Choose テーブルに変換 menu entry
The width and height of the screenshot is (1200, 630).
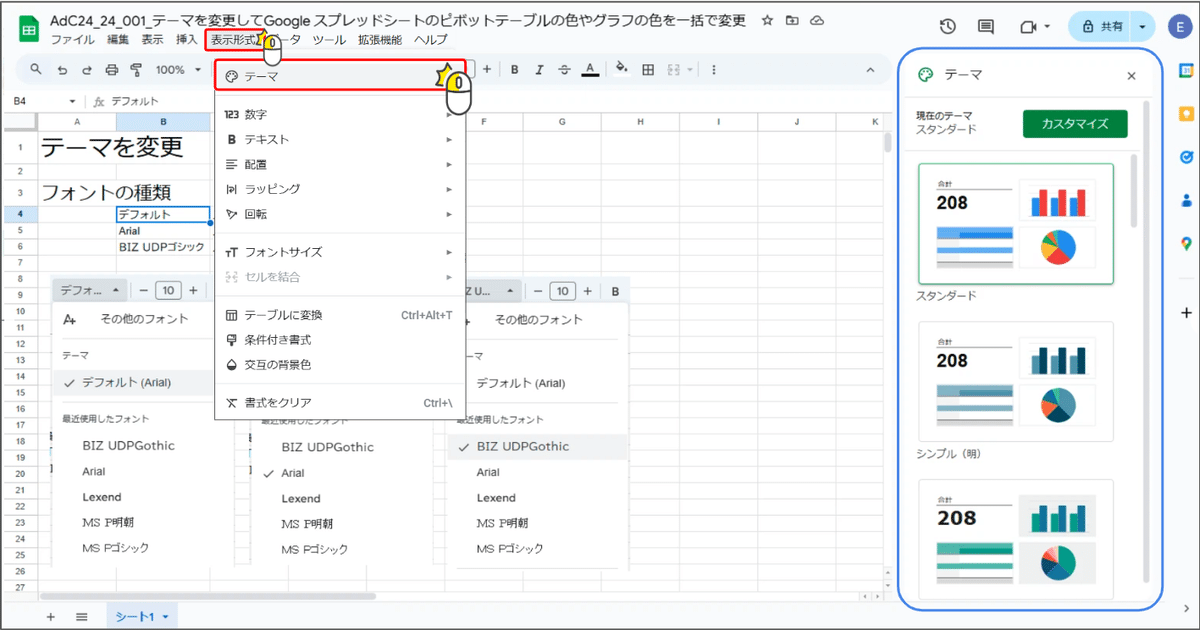tap(340, 315)
